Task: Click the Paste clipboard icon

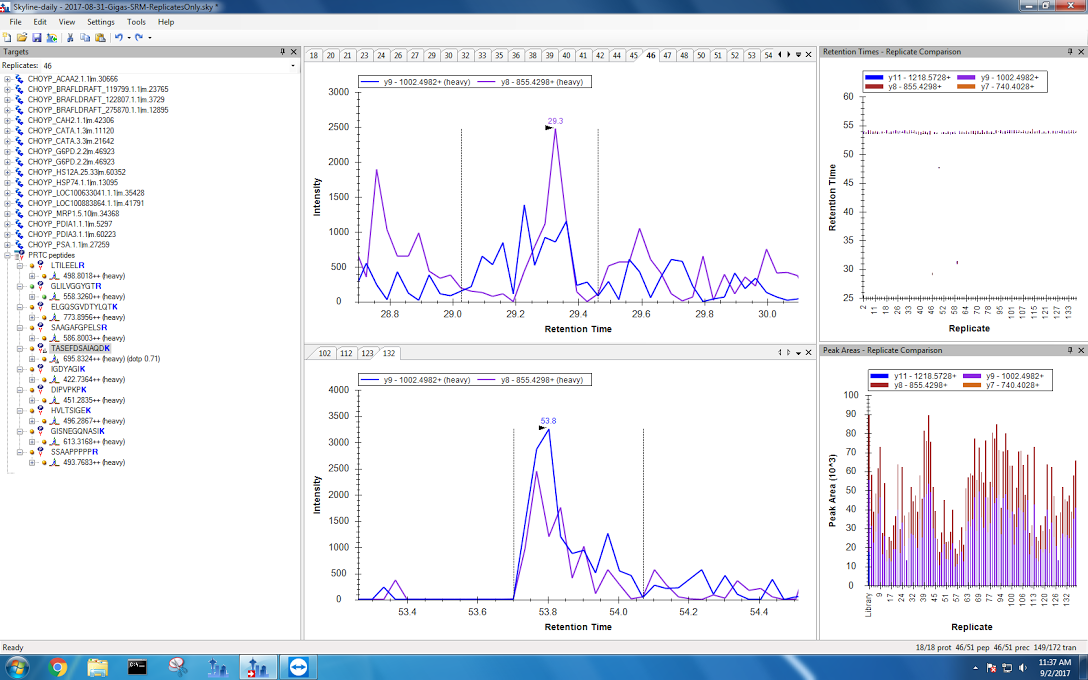Action: (99, 37)
